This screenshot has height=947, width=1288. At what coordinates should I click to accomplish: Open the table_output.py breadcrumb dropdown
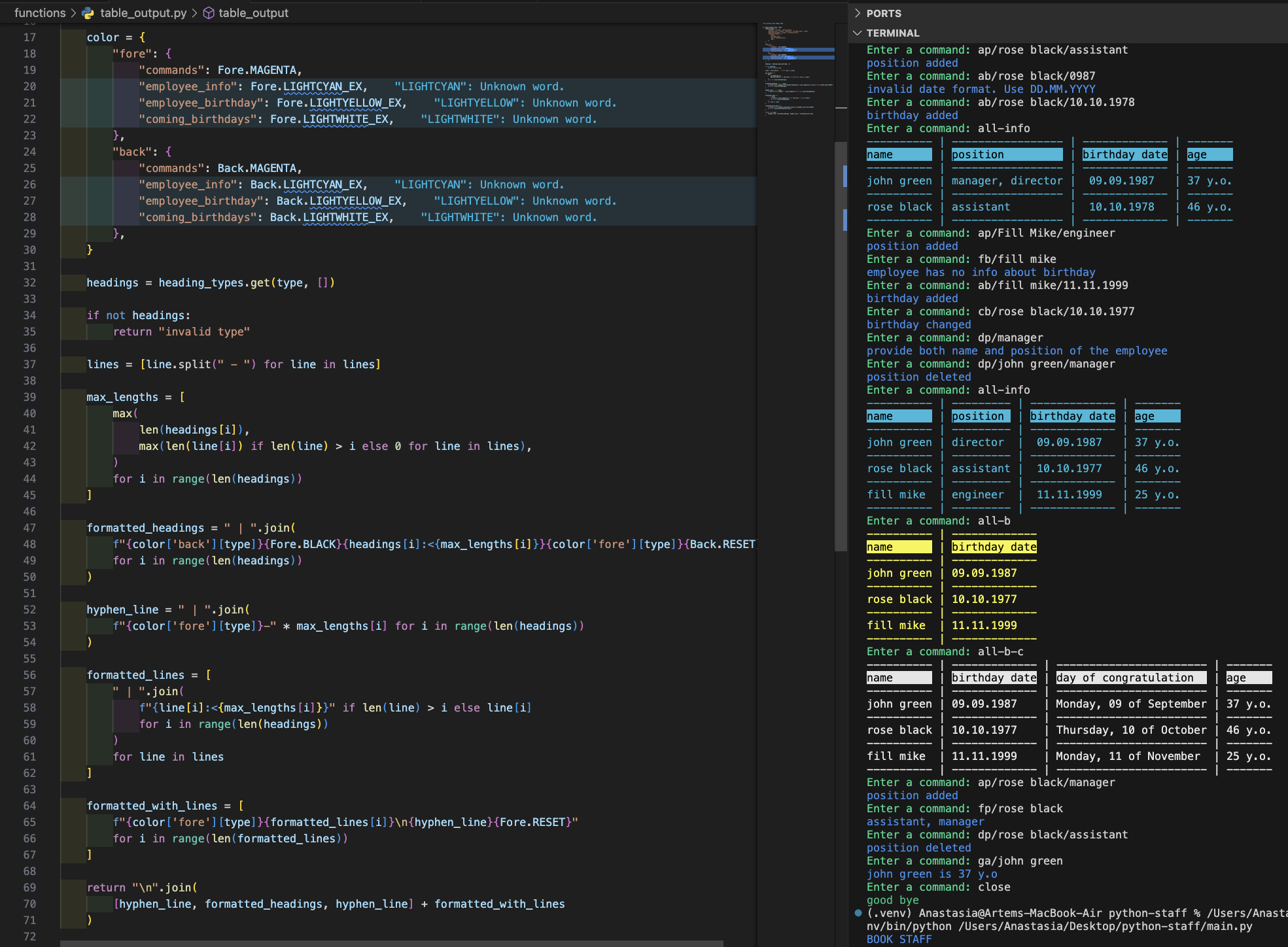click(143, 13)
